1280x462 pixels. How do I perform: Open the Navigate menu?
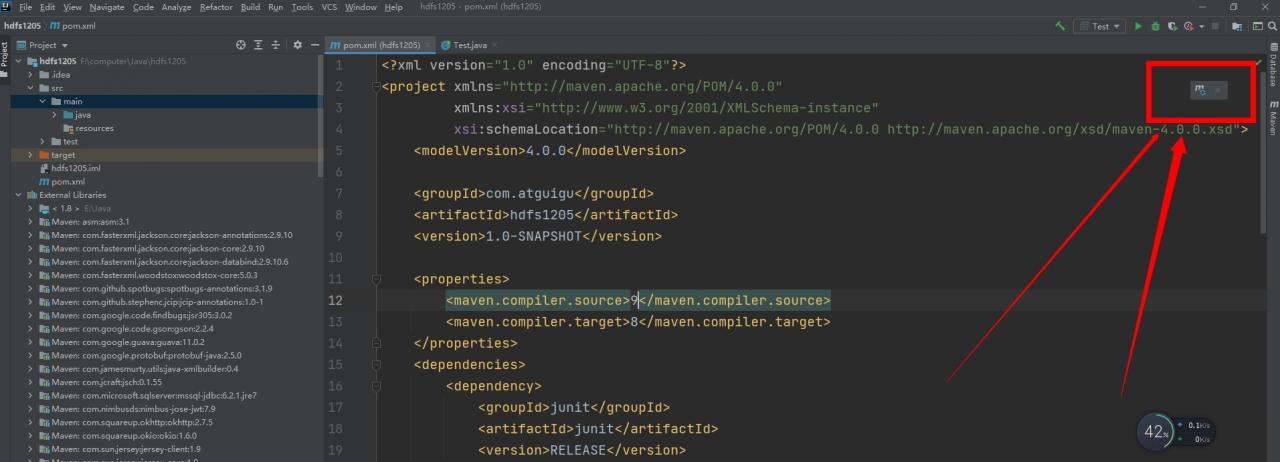(x=108, y=7)
